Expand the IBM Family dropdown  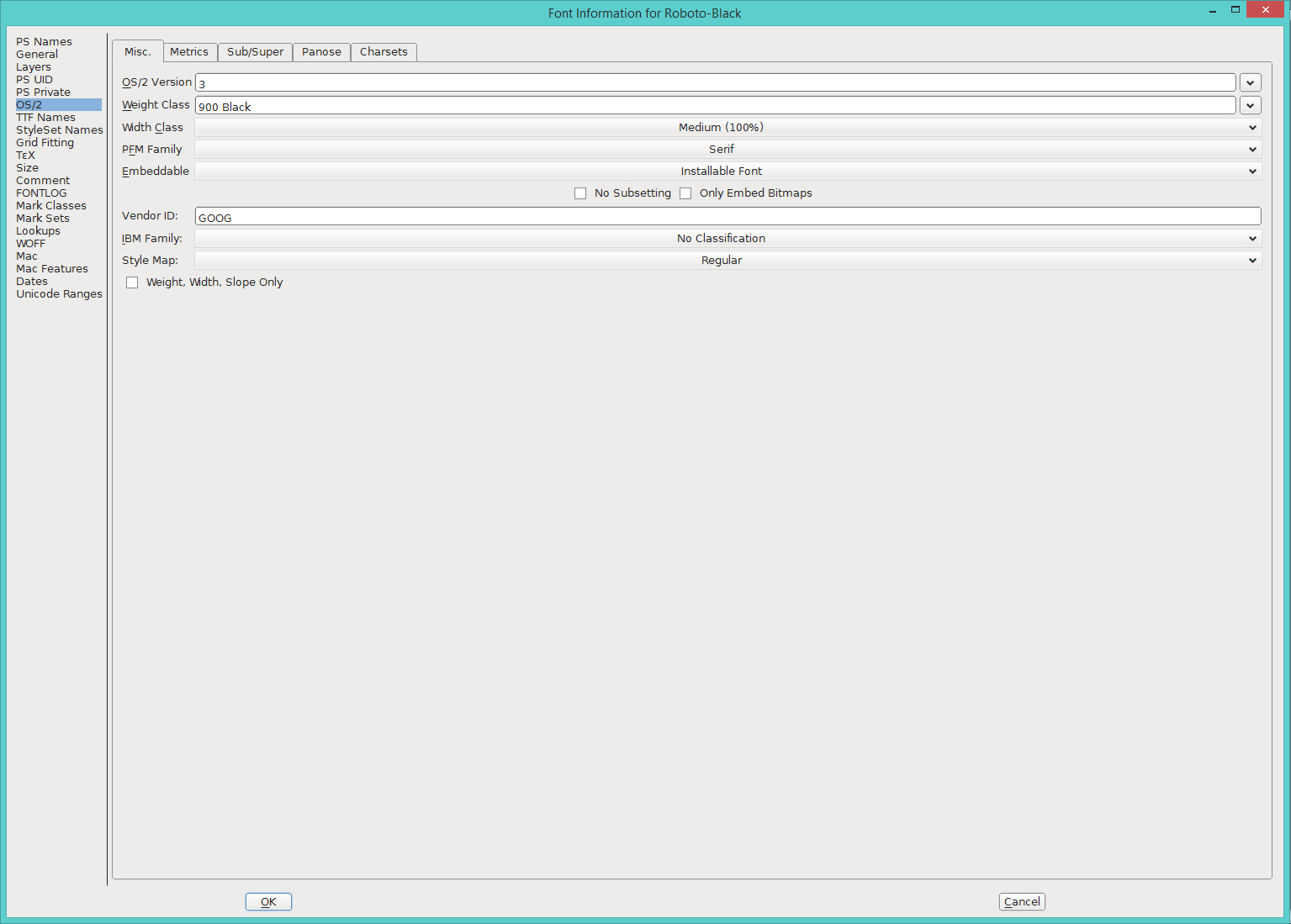tap(728, 239)
